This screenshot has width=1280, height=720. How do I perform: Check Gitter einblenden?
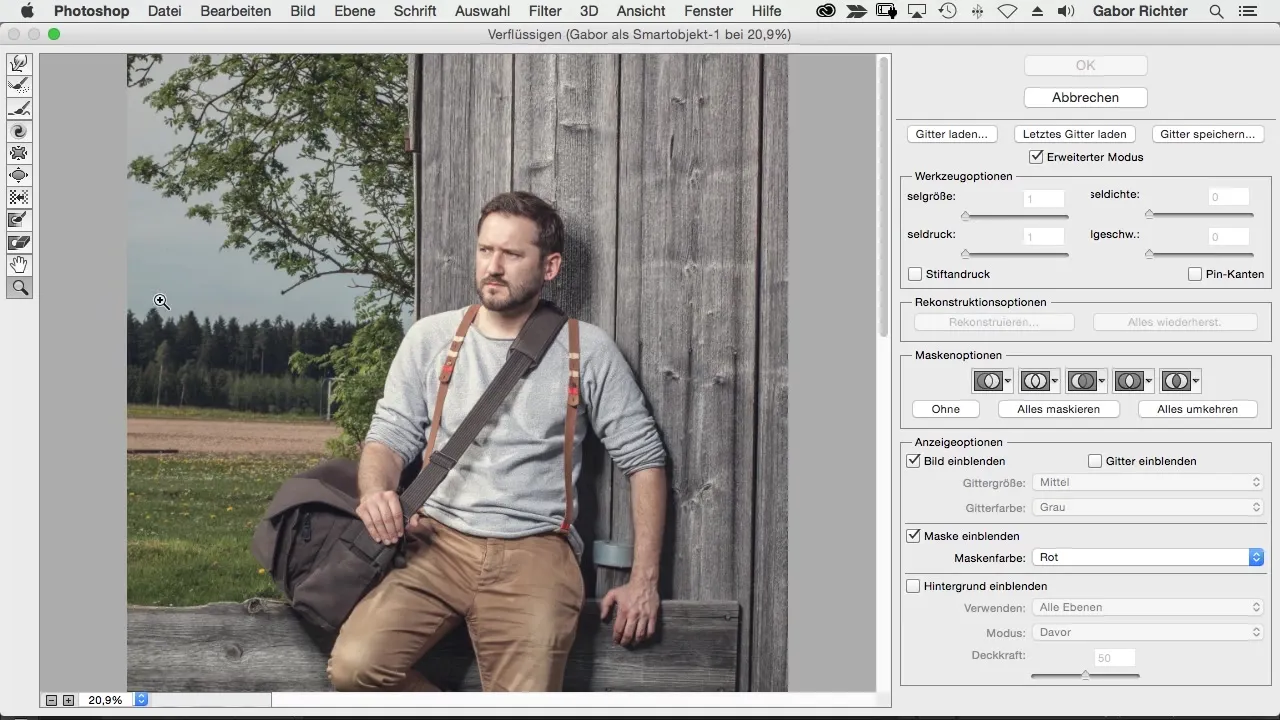click(1095, 461)
